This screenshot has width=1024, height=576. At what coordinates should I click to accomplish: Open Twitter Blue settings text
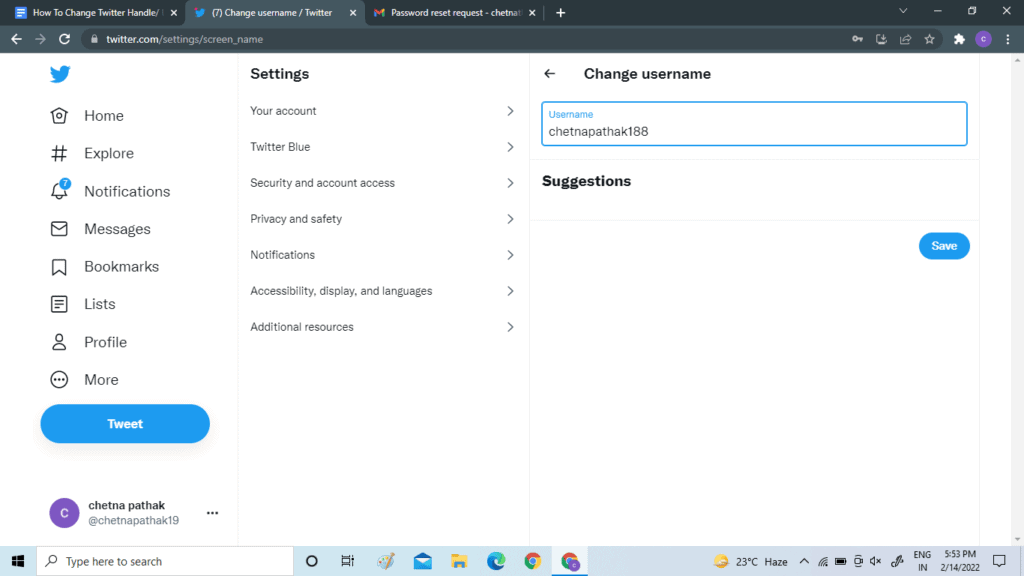(280, 147)
